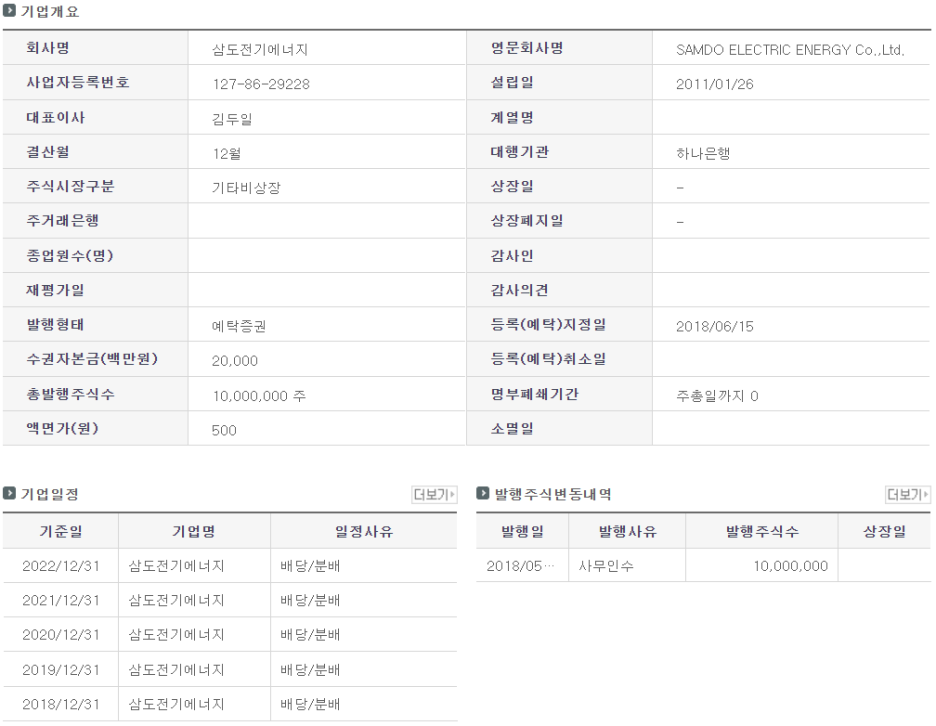This screenshot has width=936, height=726.
Task: Click the 수권자본금(백만원) label cell
Action: 96,359
